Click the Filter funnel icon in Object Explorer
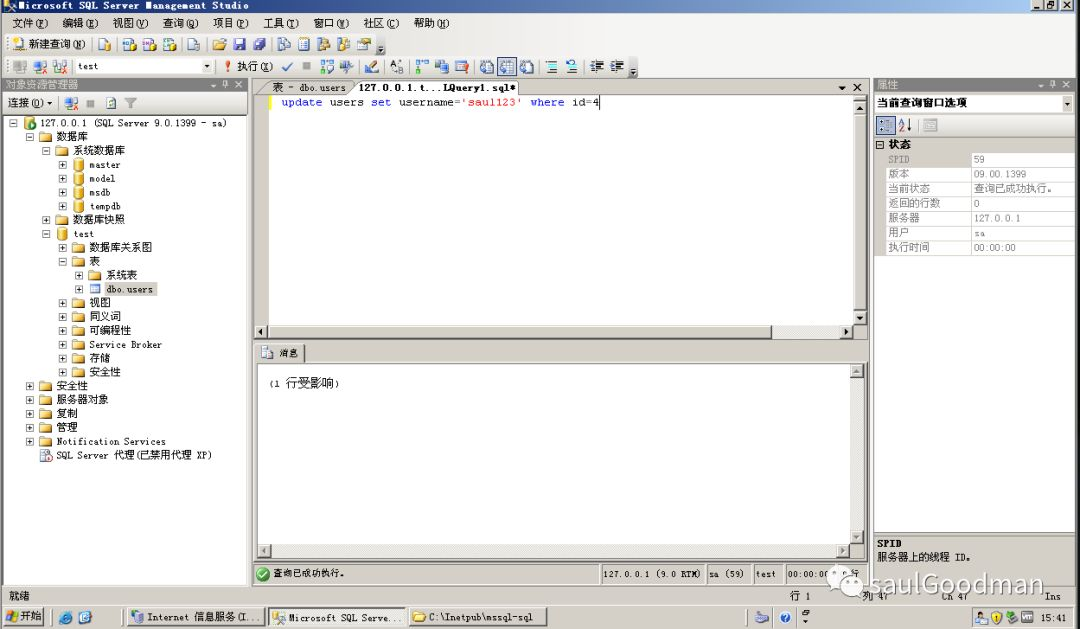This screenshot has width=1080, height=629. pyautogui.click(x=131, y=103)
